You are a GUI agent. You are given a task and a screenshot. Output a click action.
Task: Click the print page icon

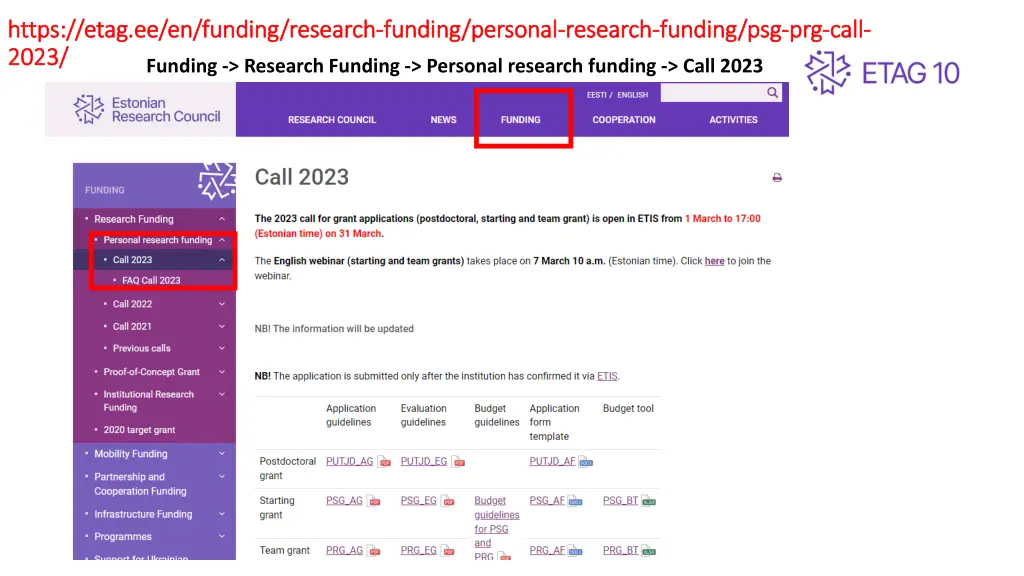777,178
